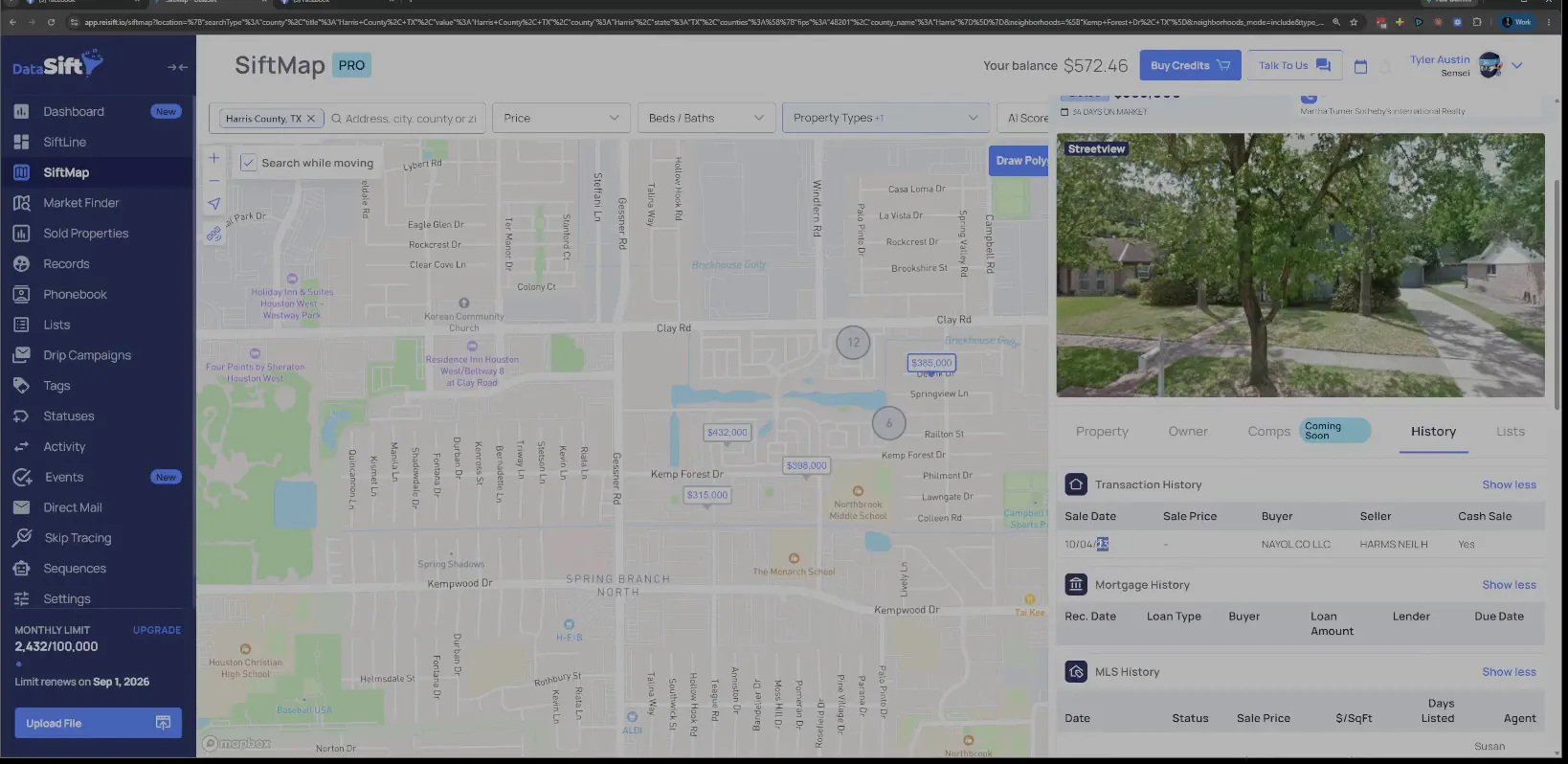Click the Buy Credits button
This screenshot has height=764, width=1568.
[1190, 65]
